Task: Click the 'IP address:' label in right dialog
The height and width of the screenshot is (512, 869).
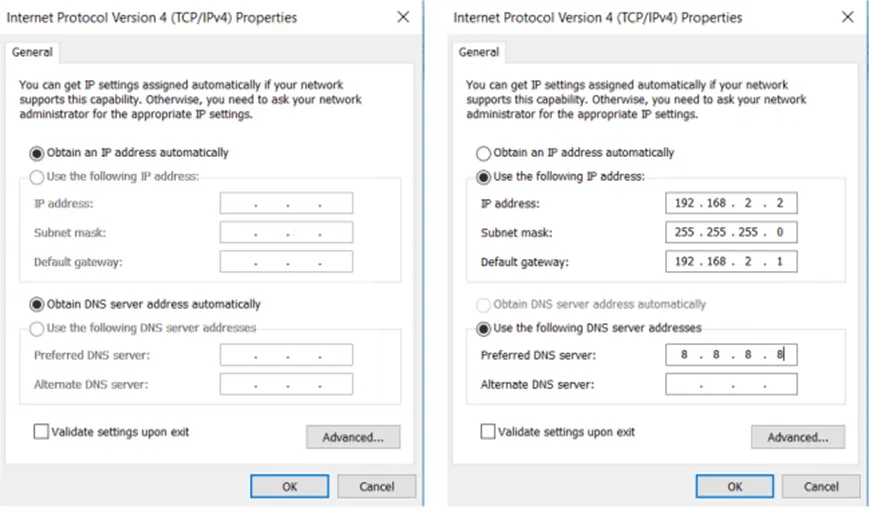Action: 510,203
